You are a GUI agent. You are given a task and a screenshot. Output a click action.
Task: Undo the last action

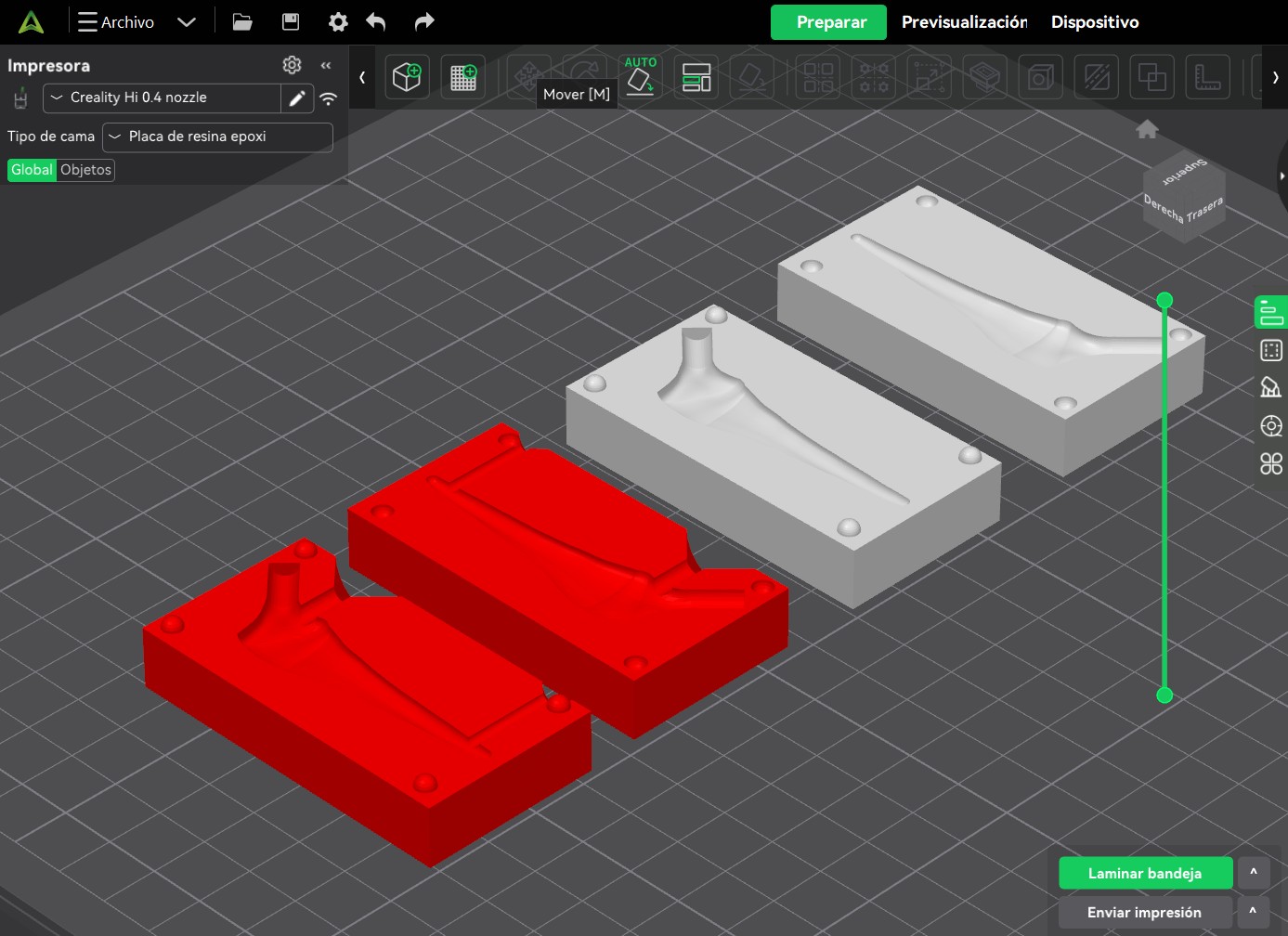[376, 22]
